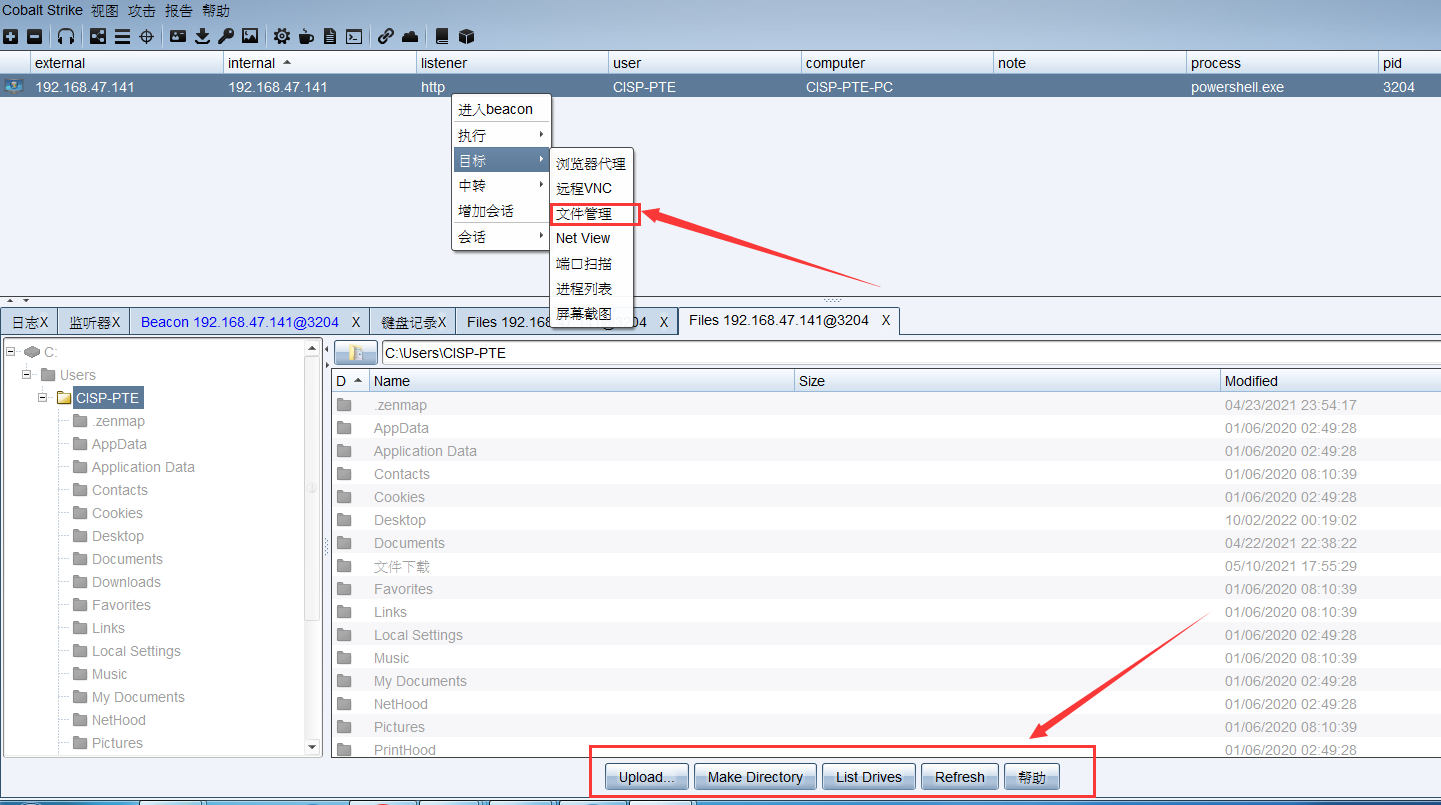Click the coffee cup Java applet icon
The height and width of the screenshot is (805, 1441).
[x=306, y=36]
